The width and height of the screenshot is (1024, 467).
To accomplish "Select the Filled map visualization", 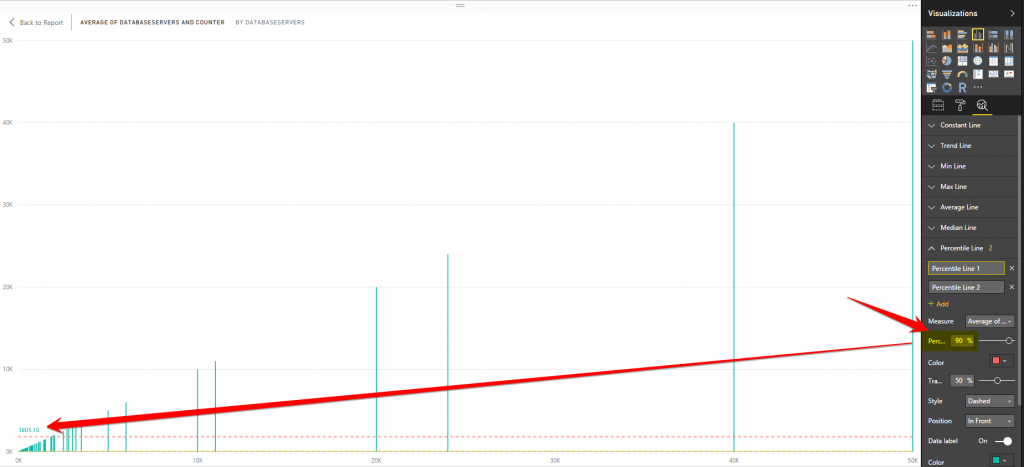I will tap(931, 74).
